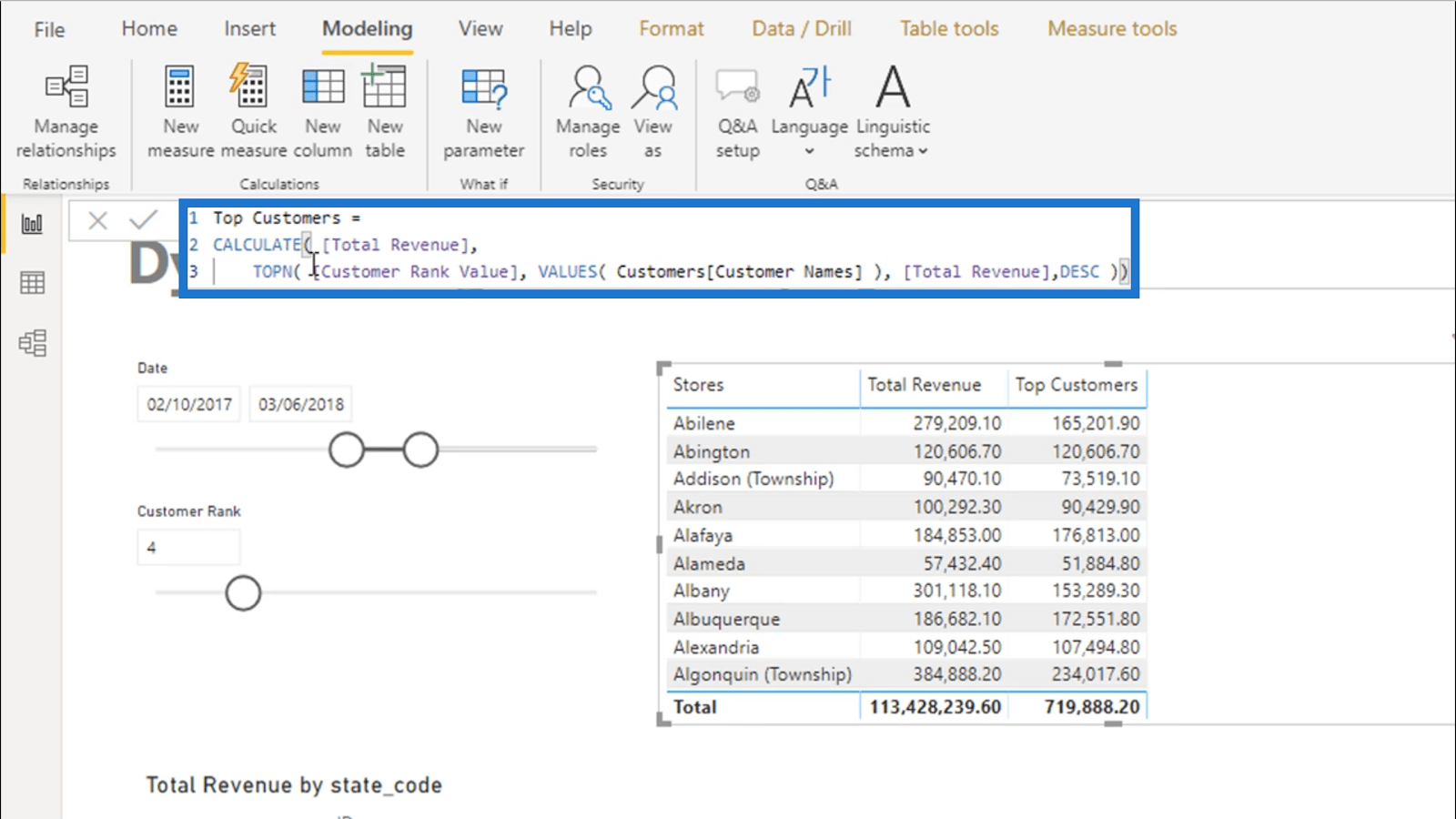
Task: Select the Albuquerque store name
Action: click(x=726, y=620)
